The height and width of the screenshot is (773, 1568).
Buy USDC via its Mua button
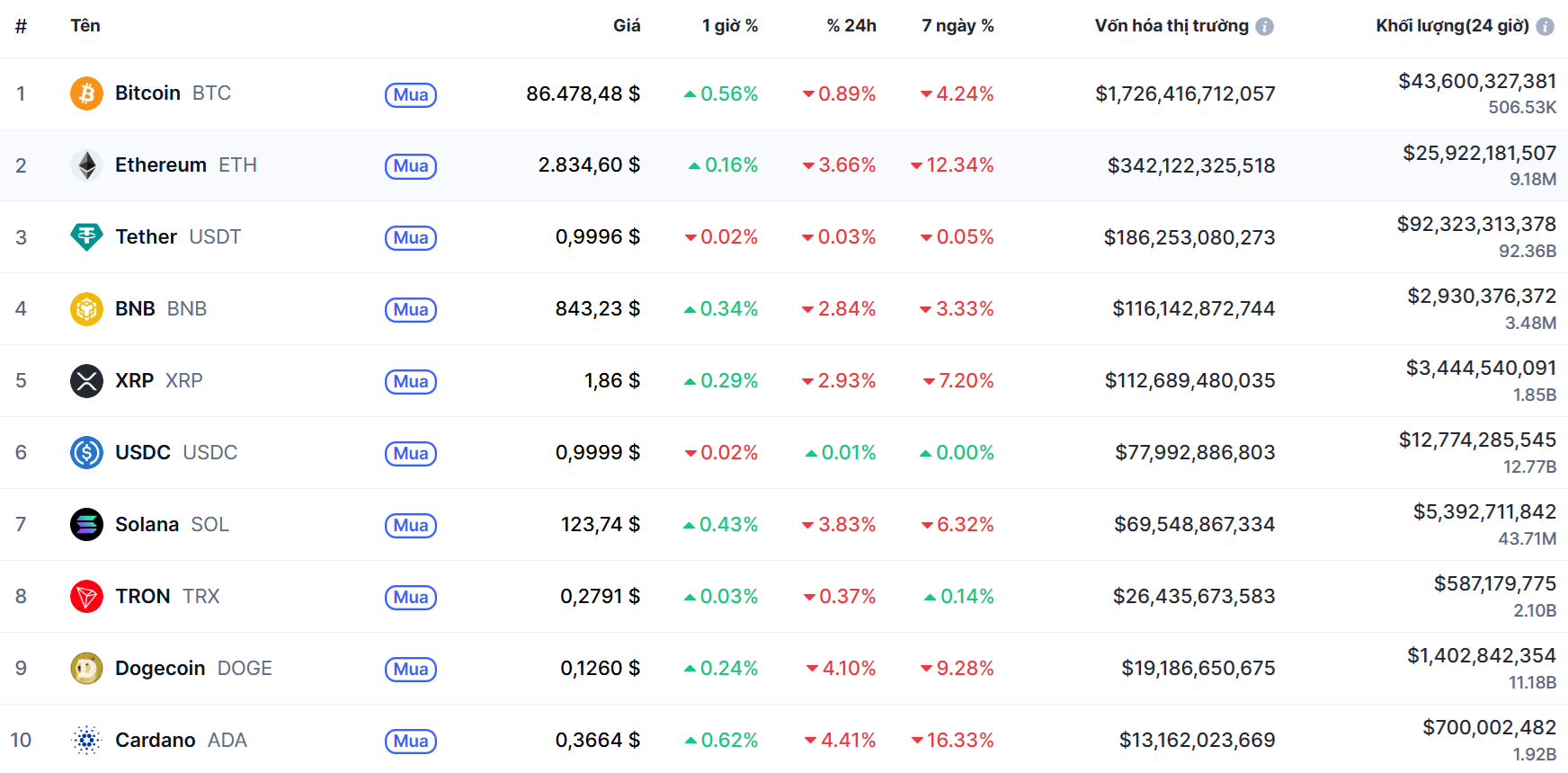pos(411,454)
